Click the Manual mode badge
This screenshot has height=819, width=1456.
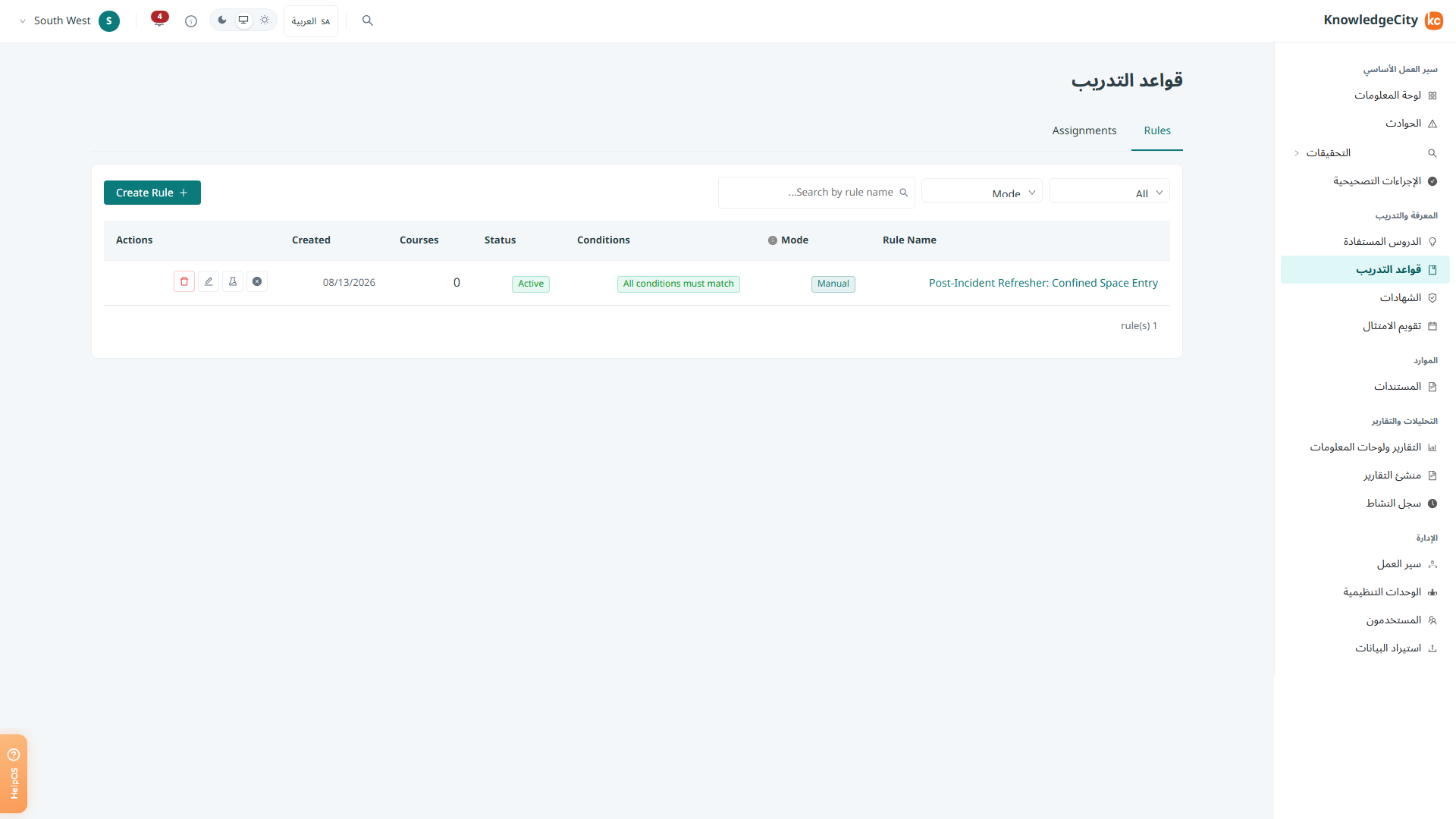[x=833, y=284]
